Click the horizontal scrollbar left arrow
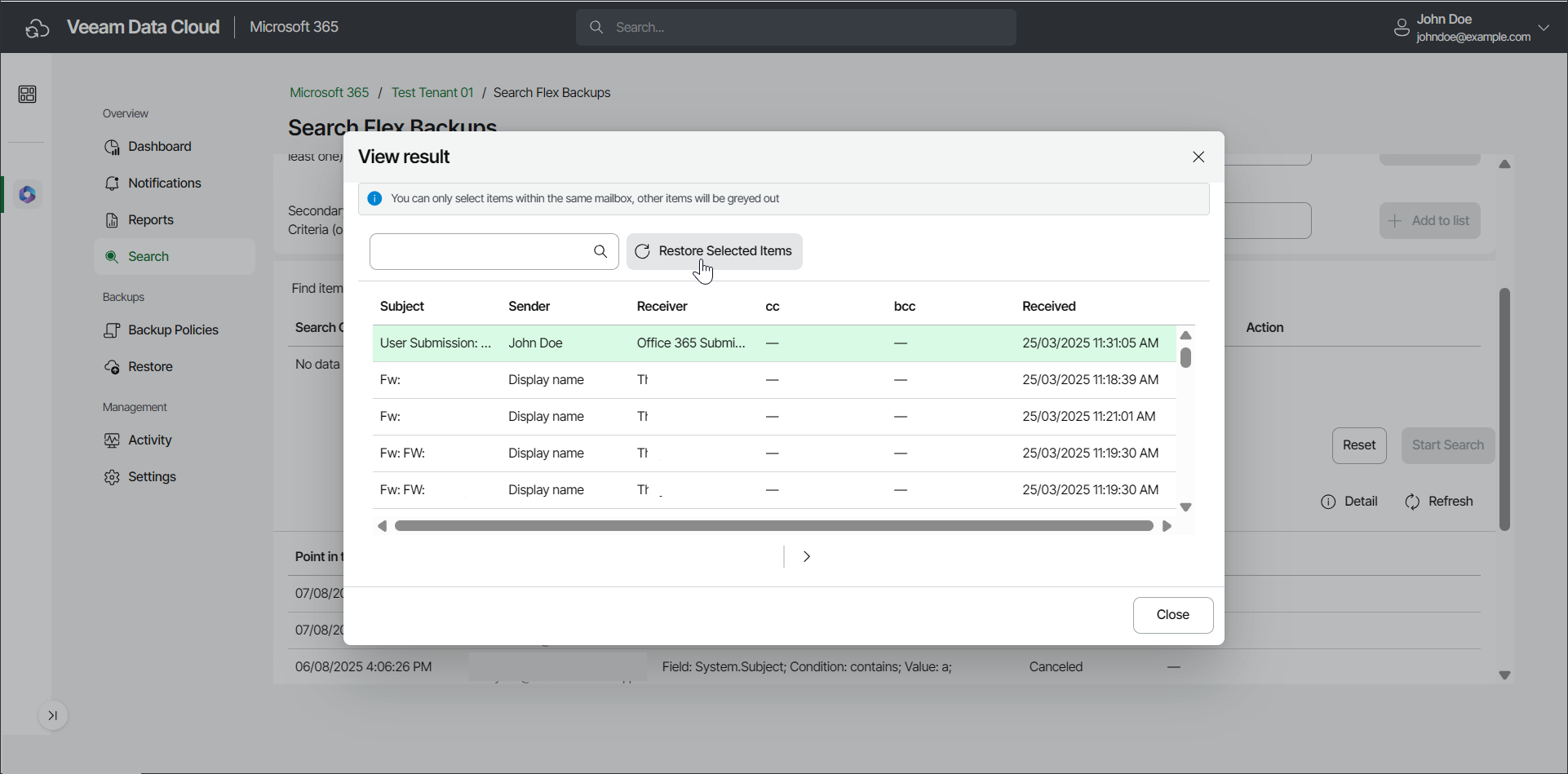The height and width of the screenshot is (774, 1568). pyautogui.click(x=382, y=527)
